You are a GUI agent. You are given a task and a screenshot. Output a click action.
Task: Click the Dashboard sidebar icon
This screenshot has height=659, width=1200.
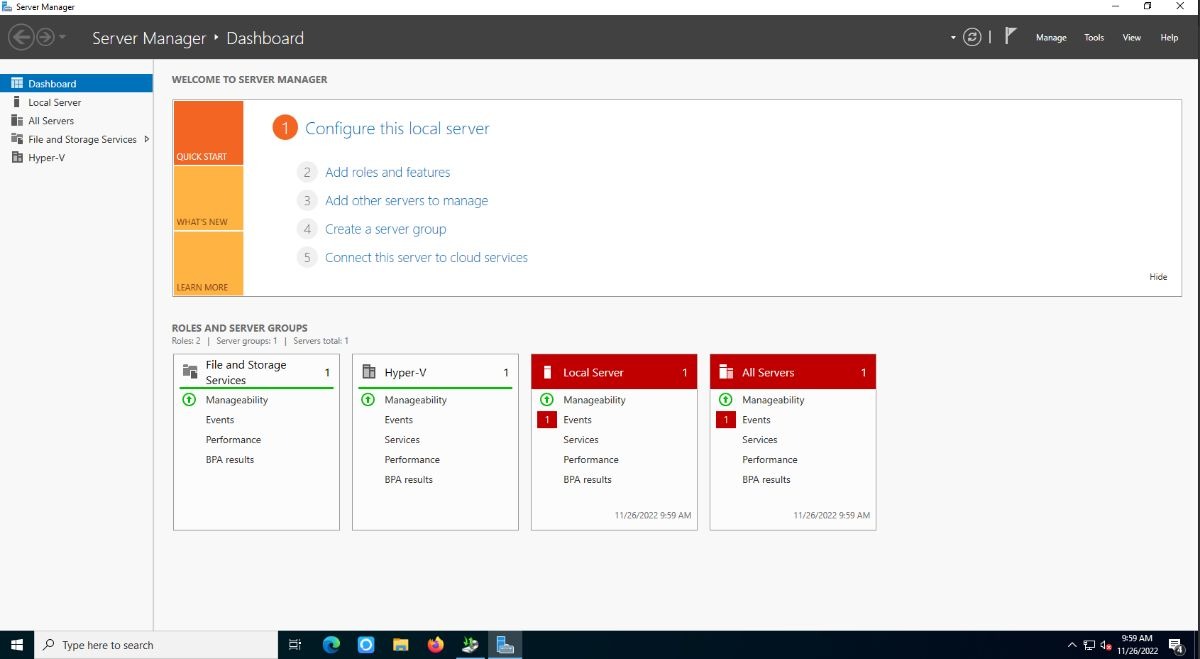click(x=17, y=84)
